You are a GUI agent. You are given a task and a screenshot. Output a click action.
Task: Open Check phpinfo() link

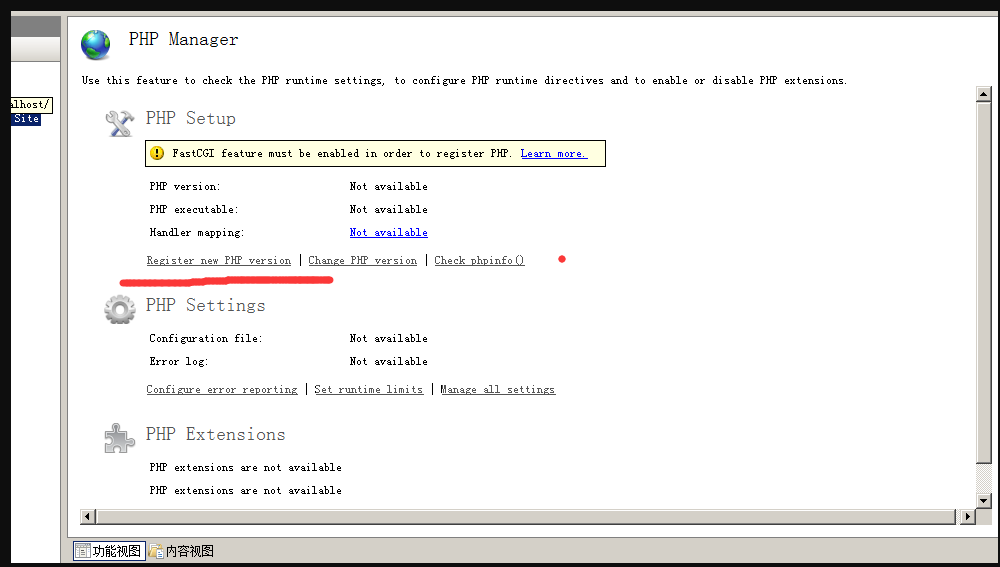(480, 260)
